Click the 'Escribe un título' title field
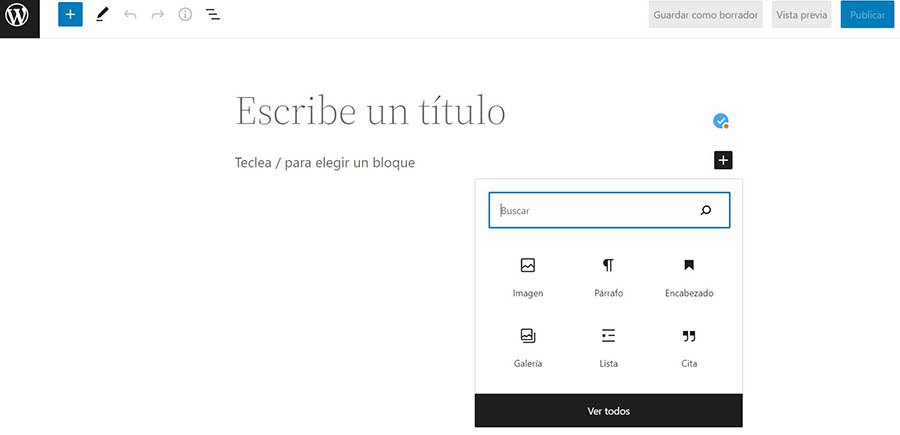 [x=370, y=111]
